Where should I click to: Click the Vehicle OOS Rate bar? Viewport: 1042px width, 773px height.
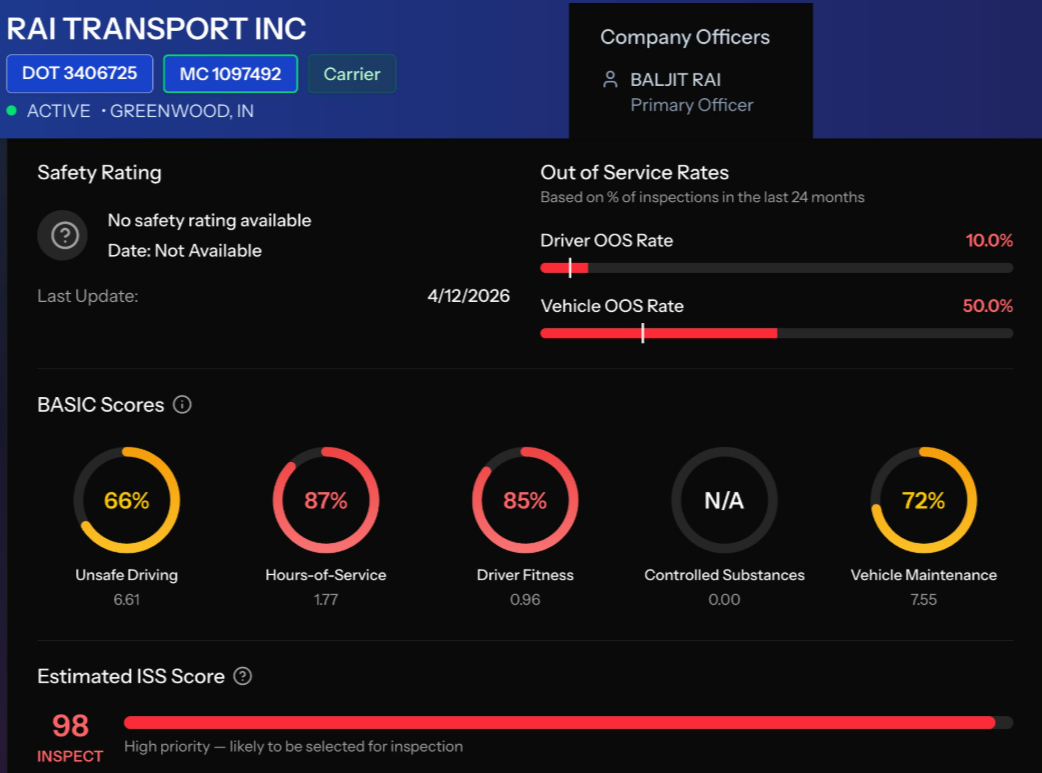click(776, 333)
